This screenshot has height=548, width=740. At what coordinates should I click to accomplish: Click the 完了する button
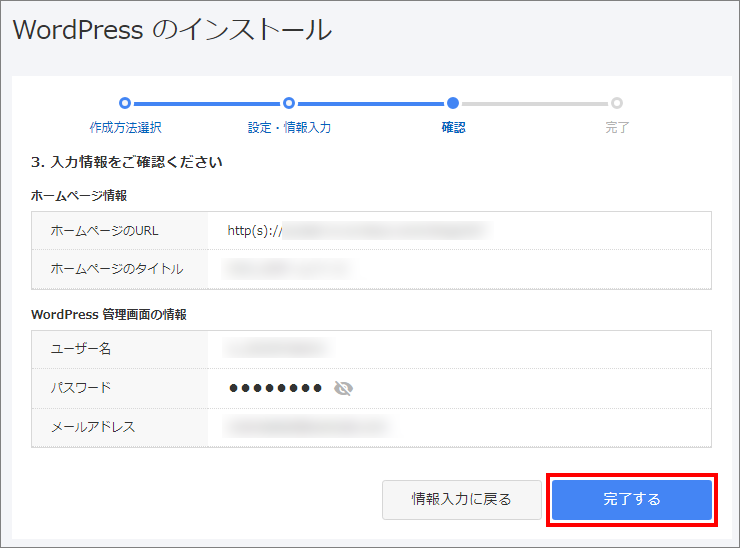pyautogui.click(x=632, y=499)
